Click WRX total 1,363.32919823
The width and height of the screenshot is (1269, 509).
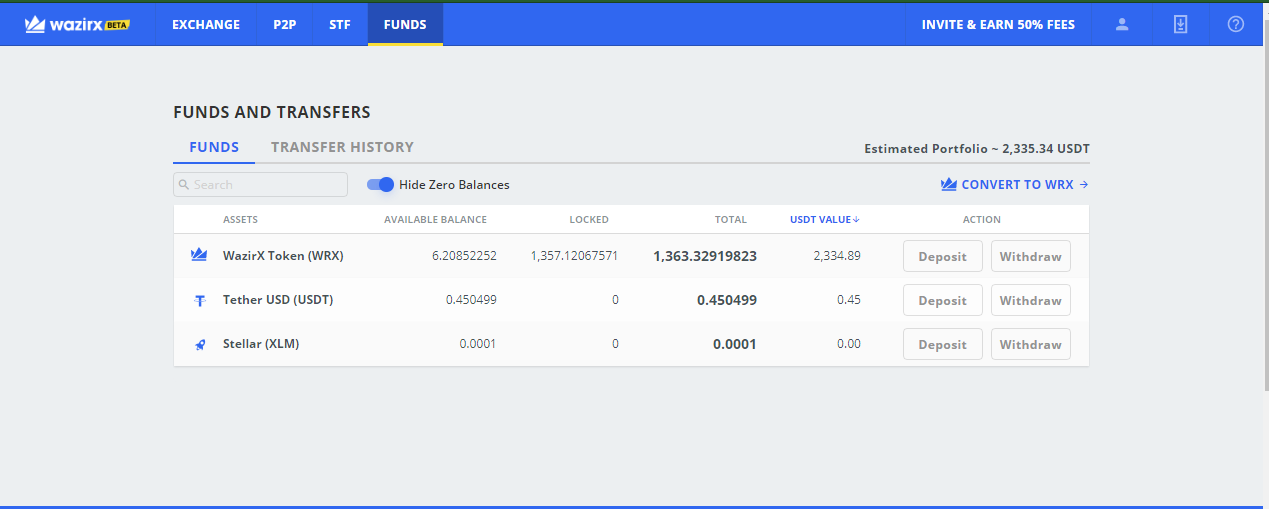coord(705,256)
